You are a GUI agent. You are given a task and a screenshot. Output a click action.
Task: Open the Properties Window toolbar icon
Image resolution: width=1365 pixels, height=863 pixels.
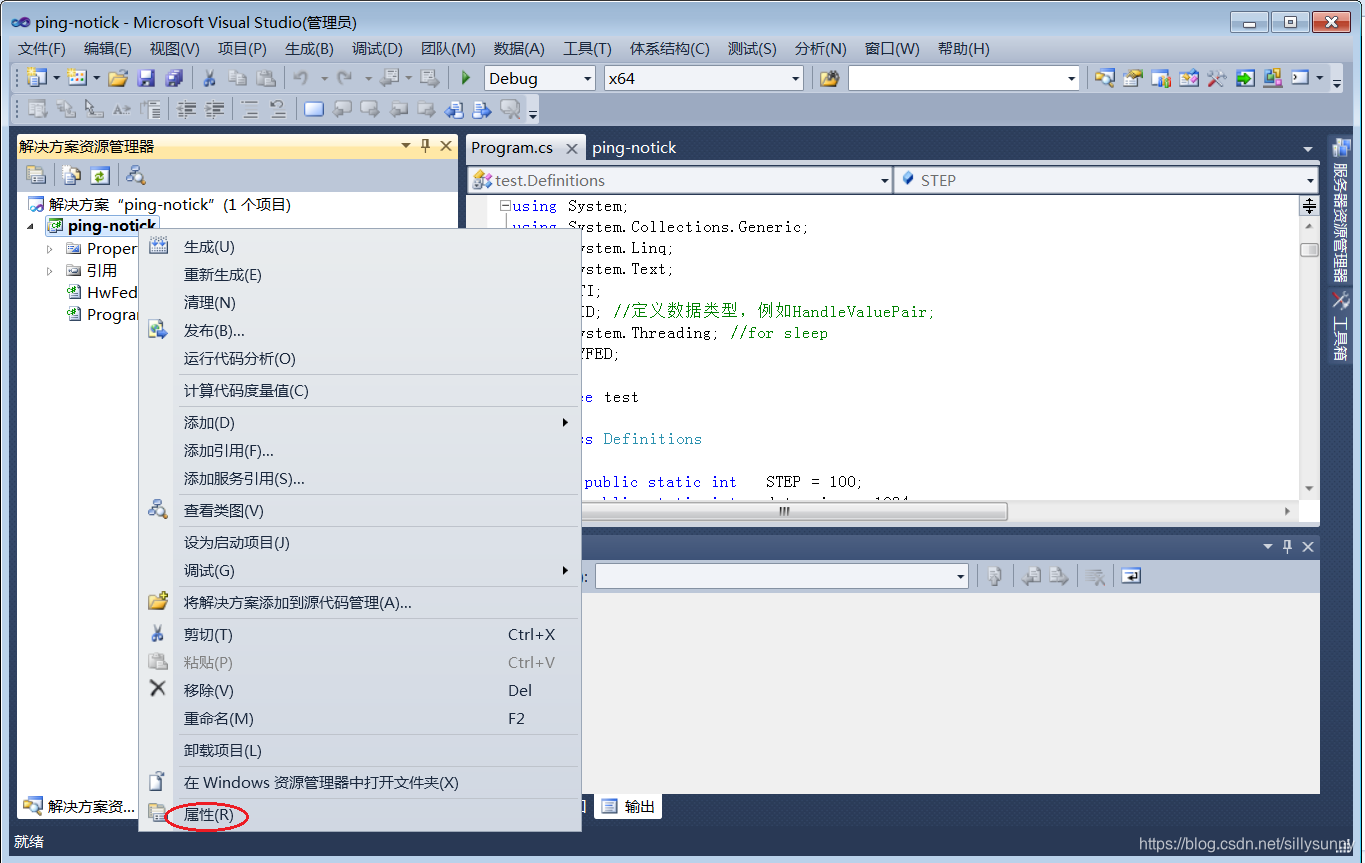click(x=1132, y=78)
